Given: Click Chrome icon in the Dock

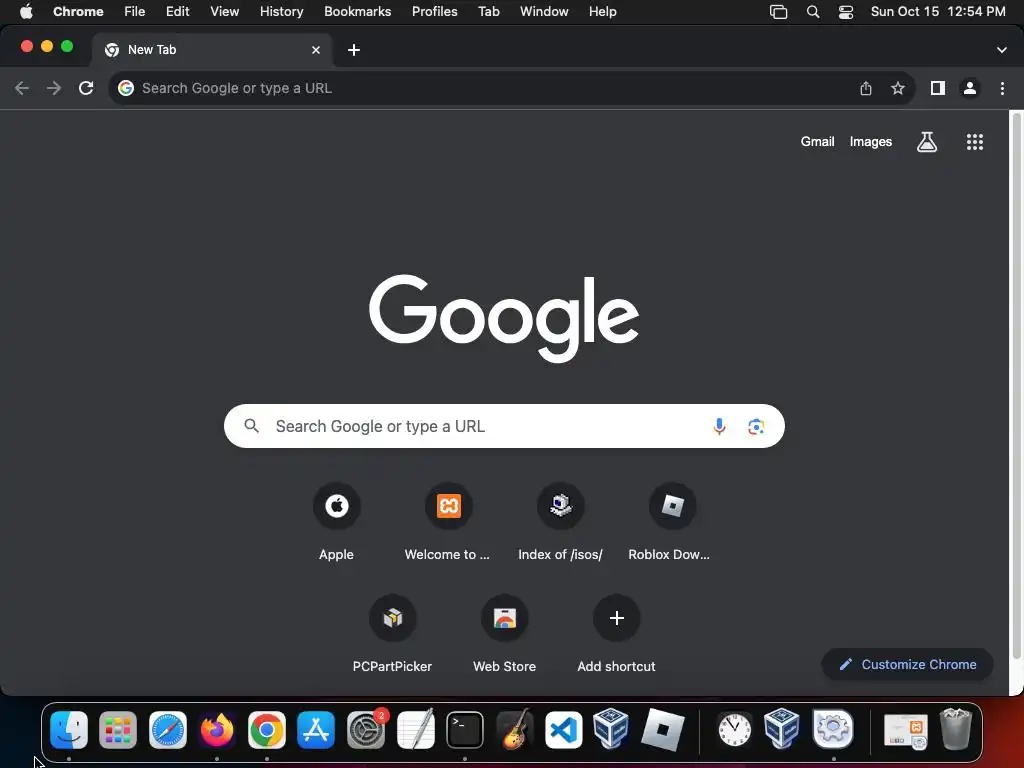Looking at the screenshot, I should 266,729.
